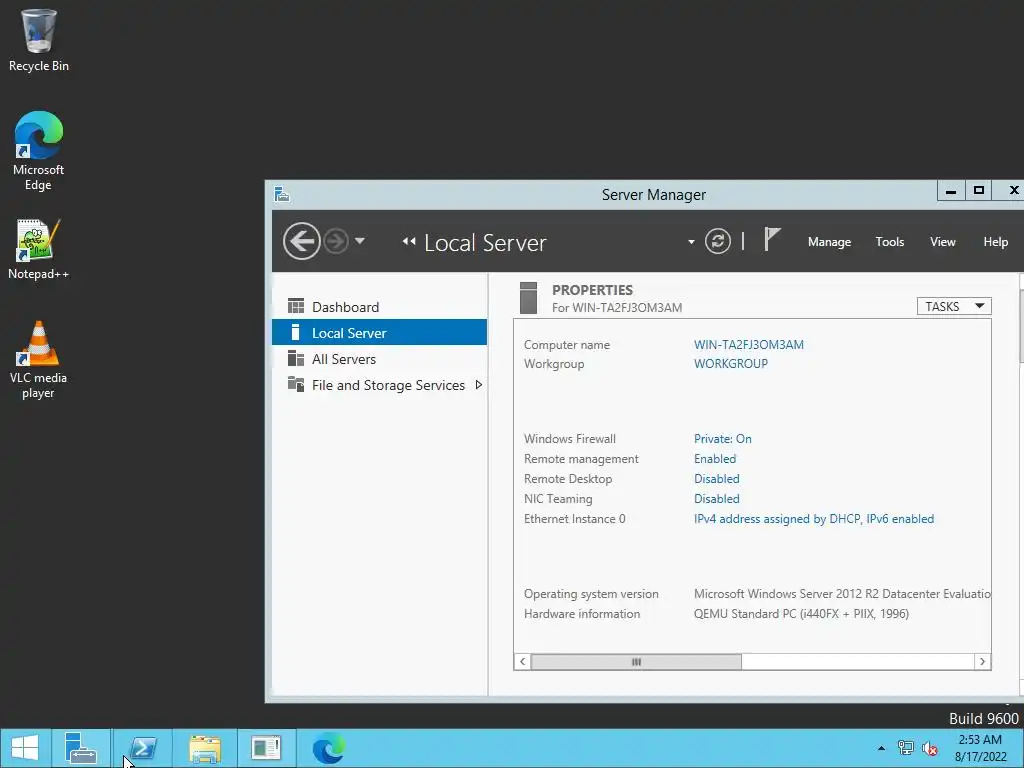
Task: Click the File and Storage Services icon
Action: [296, 384]
